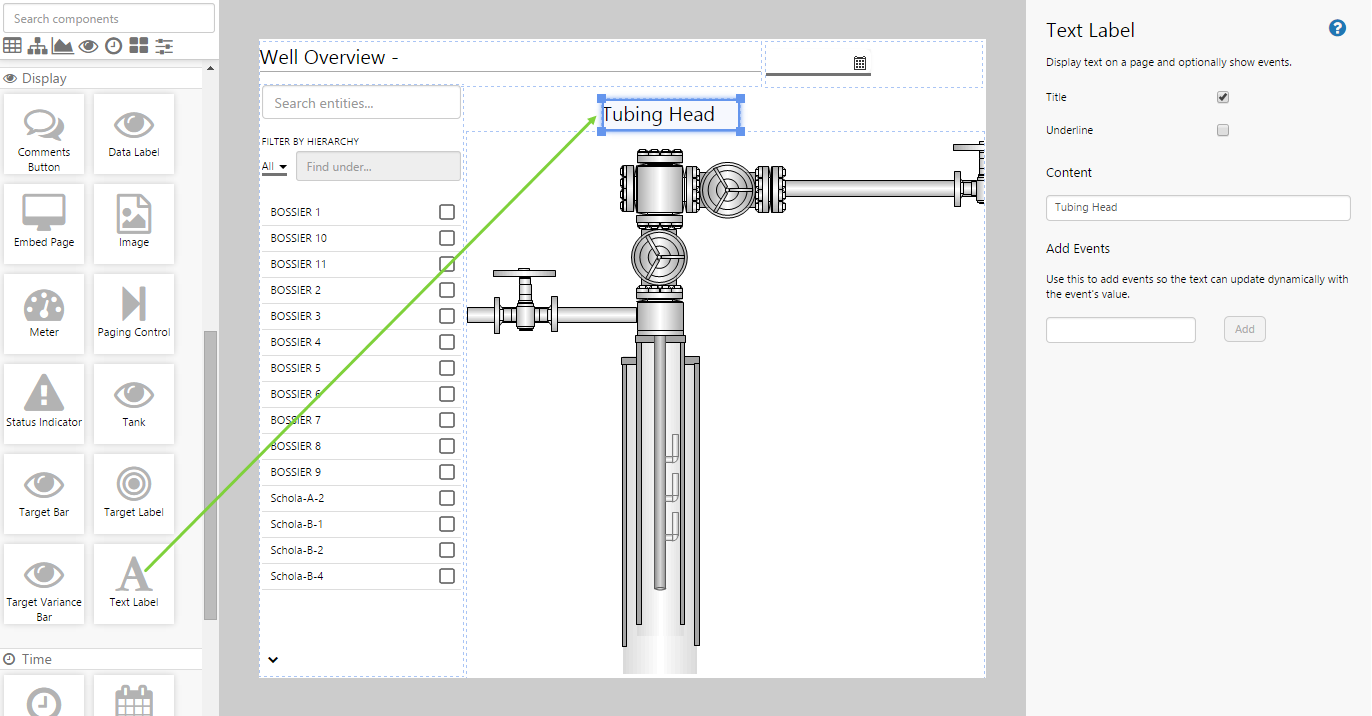Uncheck the Title checkbox
This screenshot has height=716, width=1372.
pos(1223,97)
